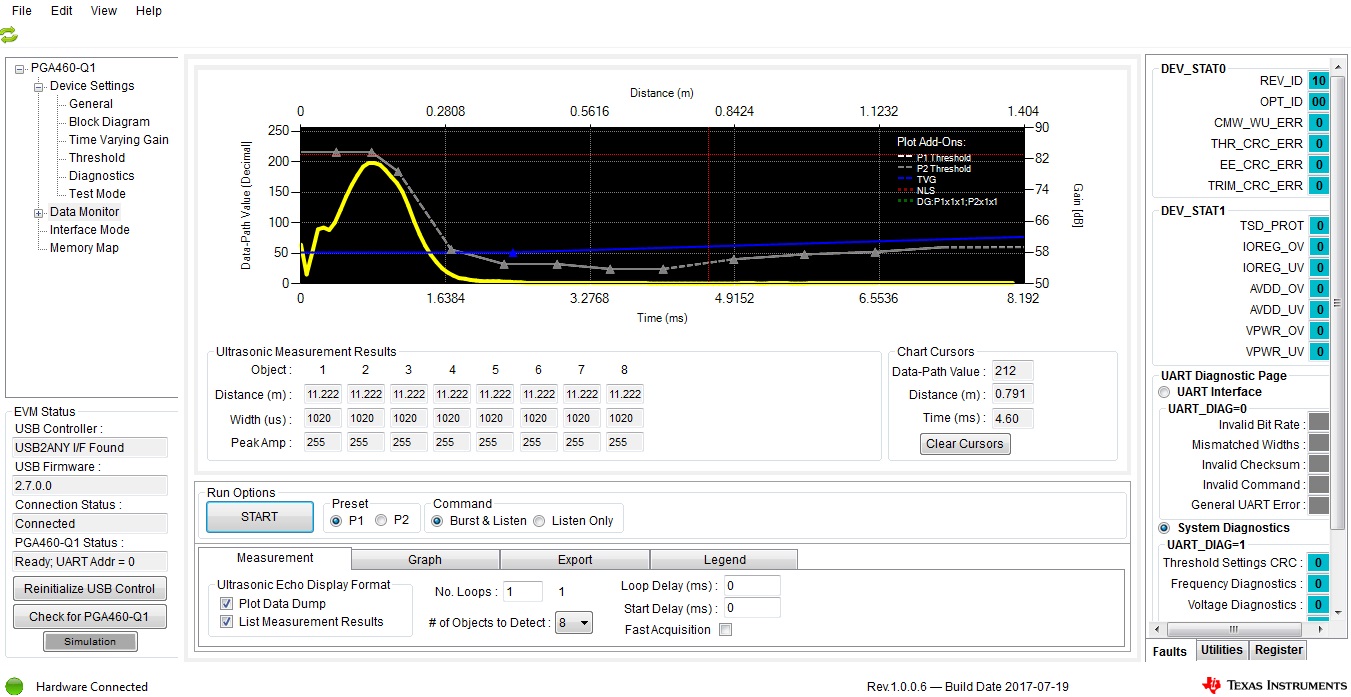Choose the Burst & Listen command option

coord(437,520)
